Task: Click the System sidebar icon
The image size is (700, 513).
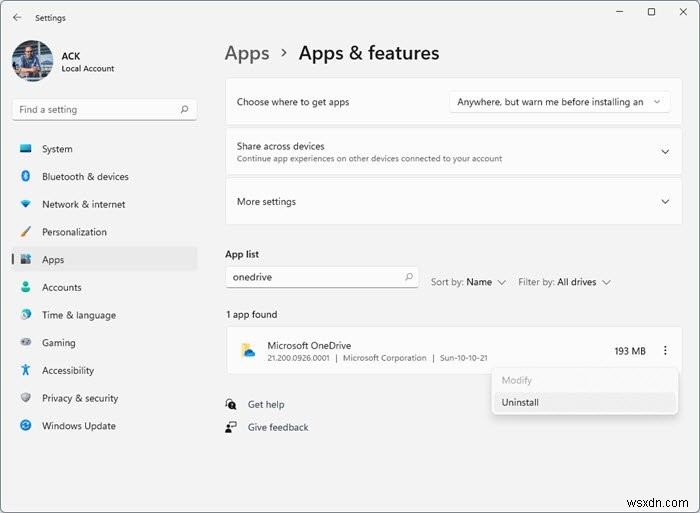Action: pos(26,149)
